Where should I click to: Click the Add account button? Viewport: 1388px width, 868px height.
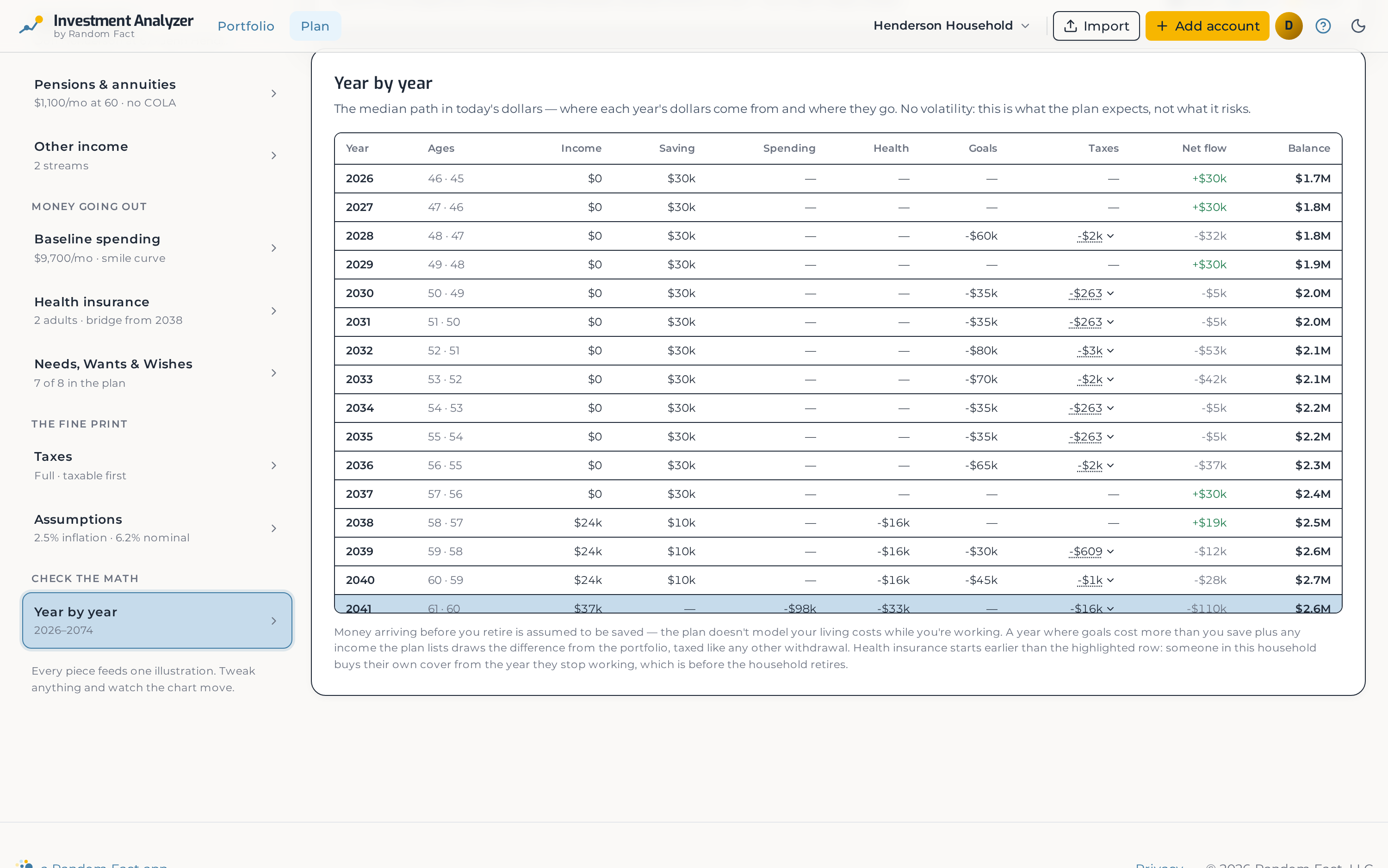(x=1207, y=26)
